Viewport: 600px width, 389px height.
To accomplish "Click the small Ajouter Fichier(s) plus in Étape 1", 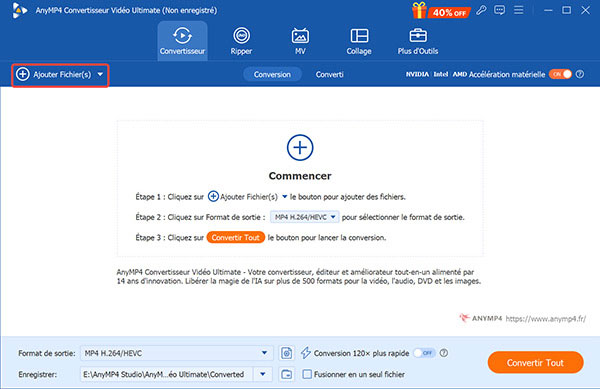I will [x=213, y=197].
